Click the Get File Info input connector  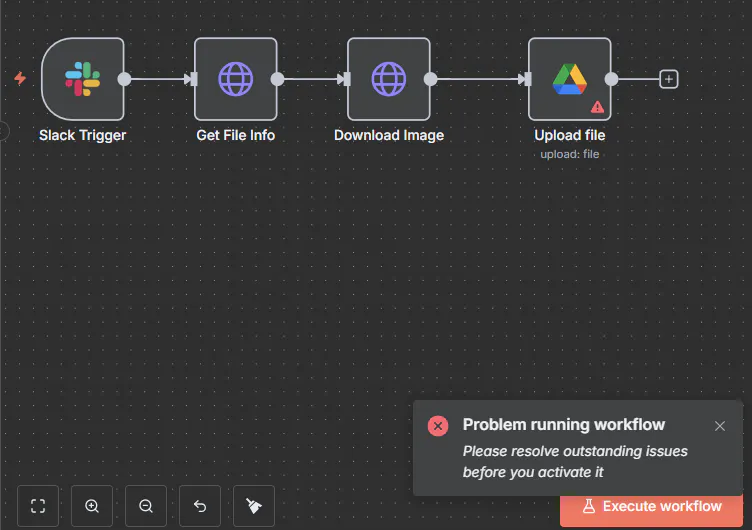(194, 79)
